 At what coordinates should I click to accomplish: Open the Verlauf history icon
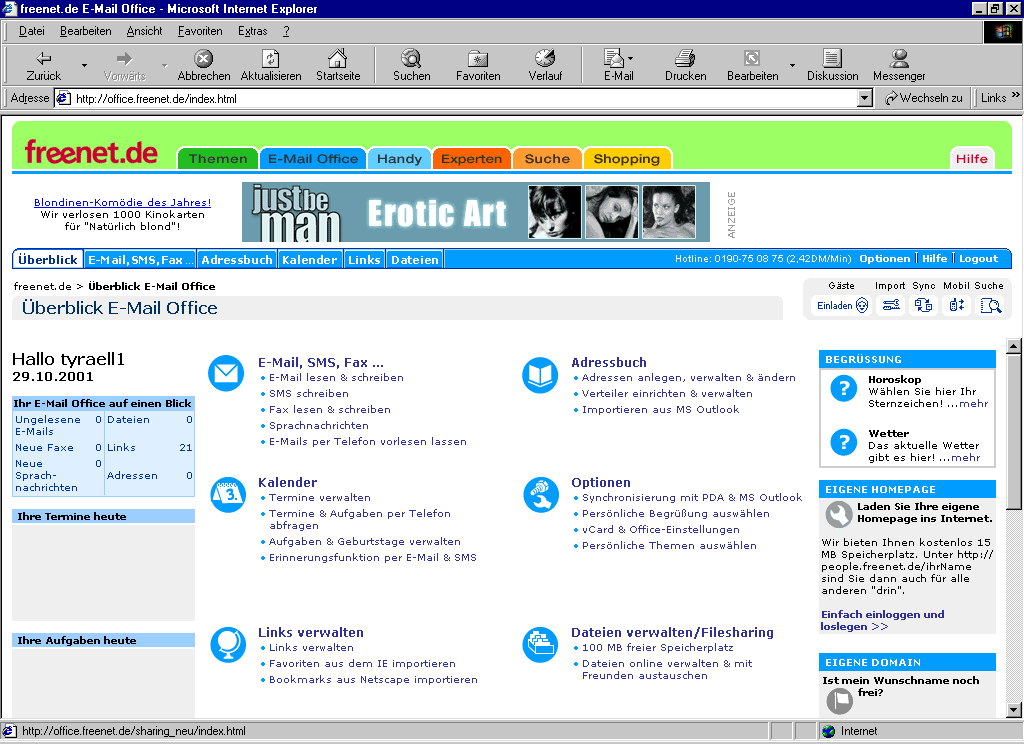(545, 59)
